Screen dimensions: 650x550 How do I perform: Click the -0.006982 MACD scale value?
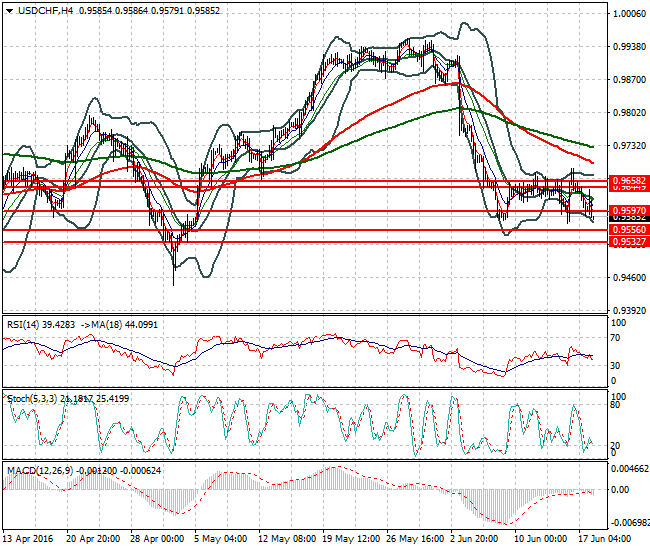pyautogui.click(x=629, y=522)
